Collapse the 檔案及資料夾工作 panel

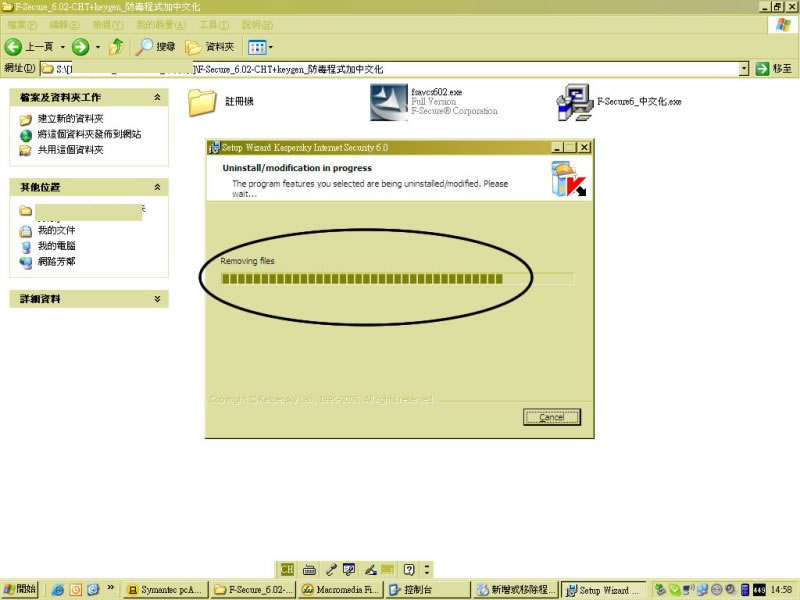click(x=157, y=97)
